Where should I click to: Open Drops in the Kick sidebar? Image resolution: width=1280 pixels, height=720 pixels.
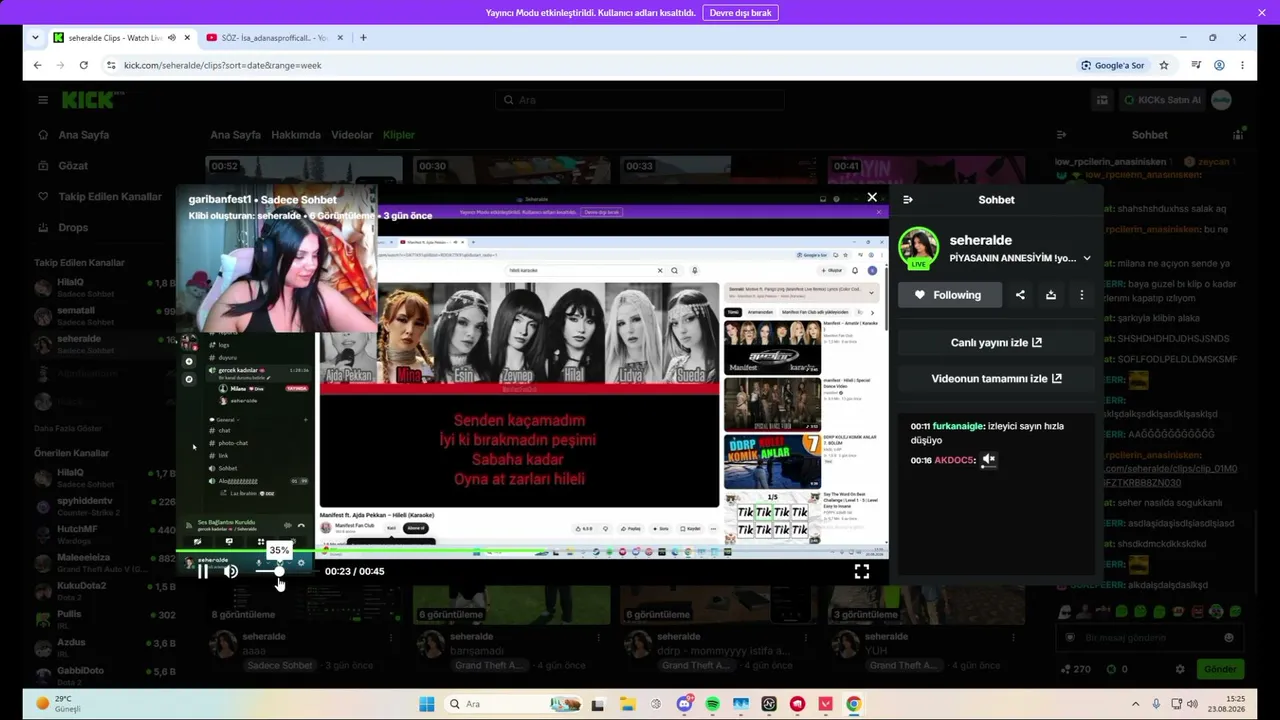click(x=73, y=228)
